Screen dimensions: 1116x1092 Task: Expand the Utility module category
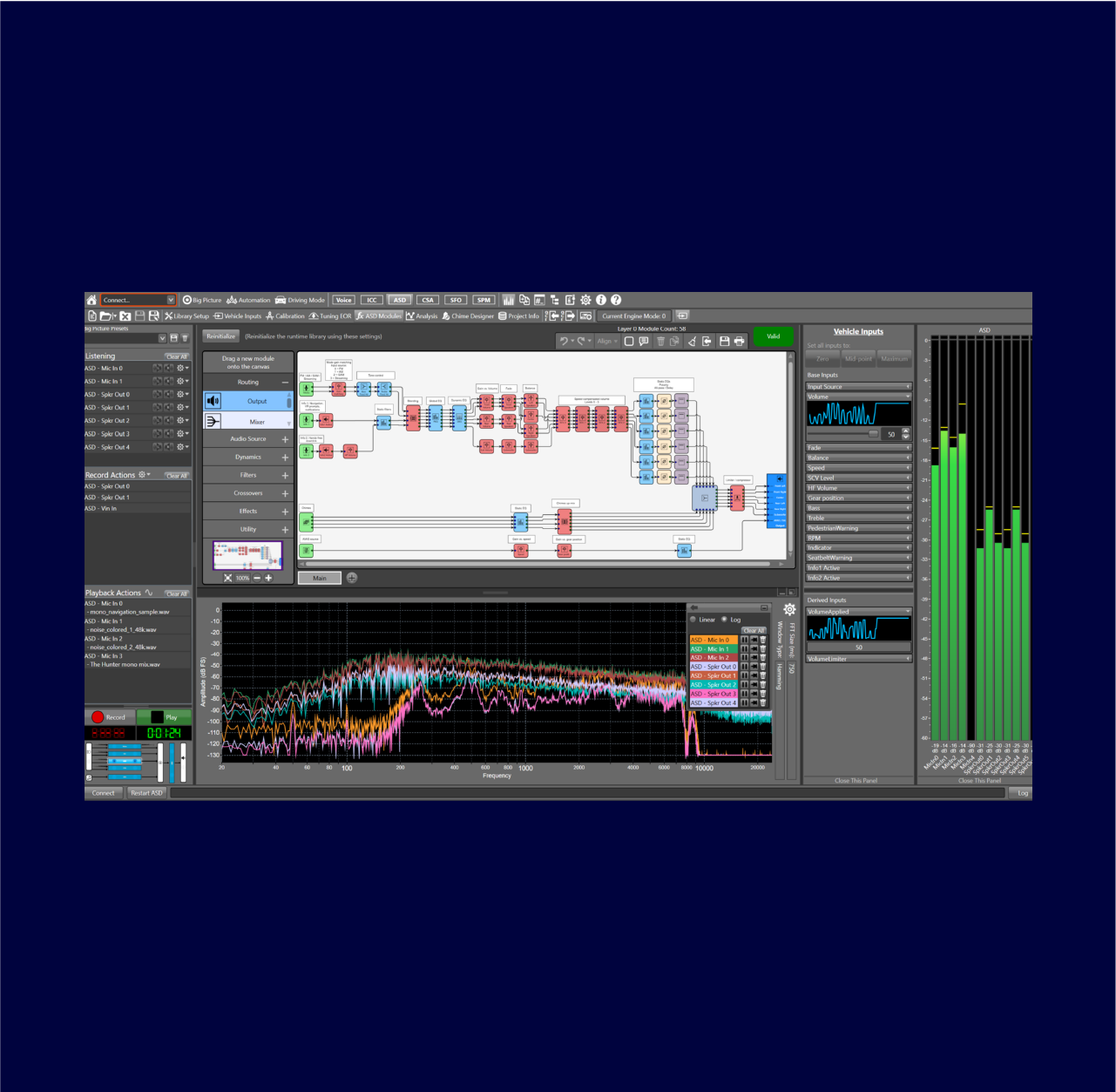(x=285, y=530)
